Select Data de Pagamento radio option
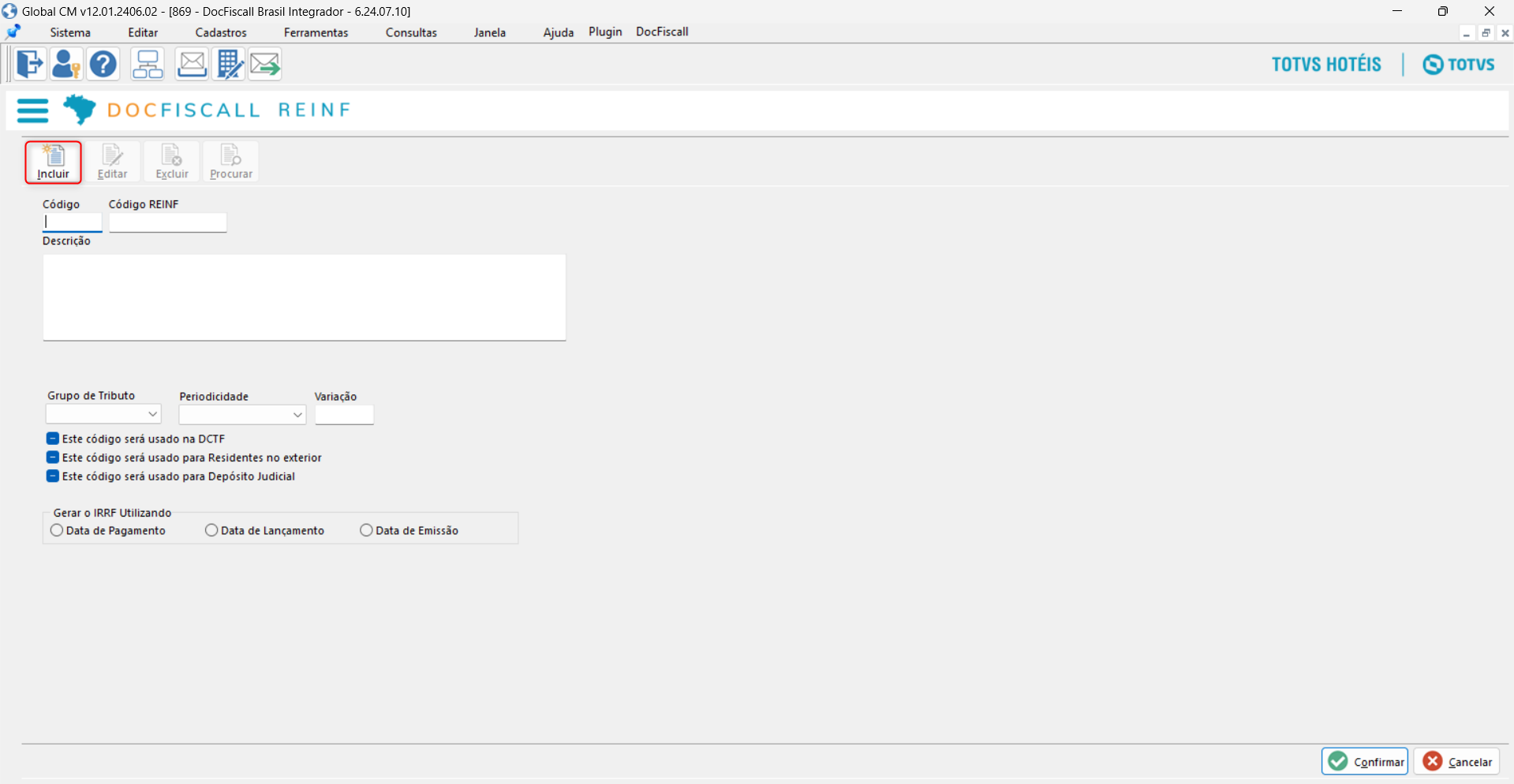Screen dimensions: 1514x784 click(57, 531)
